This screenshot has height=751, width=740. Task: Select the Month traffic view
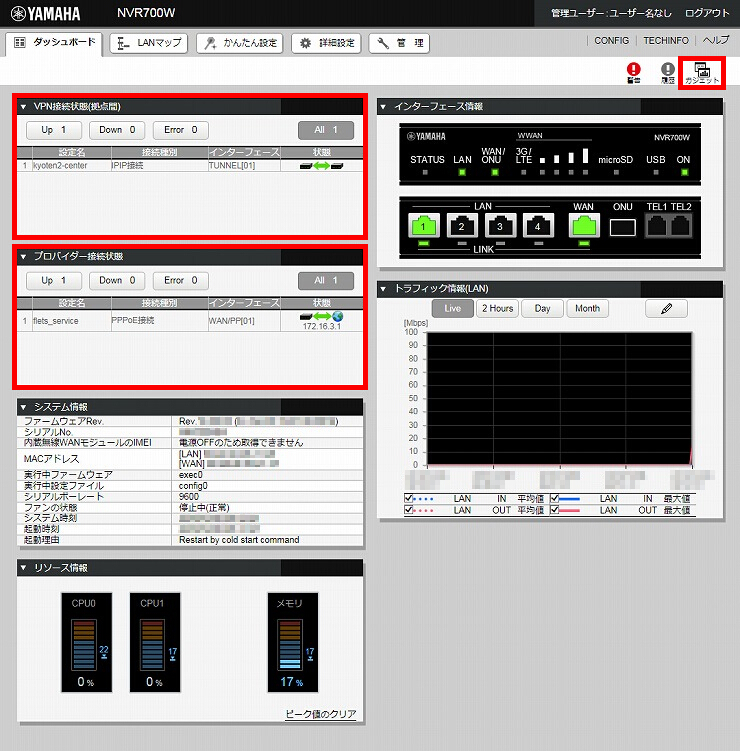point(588,308)
